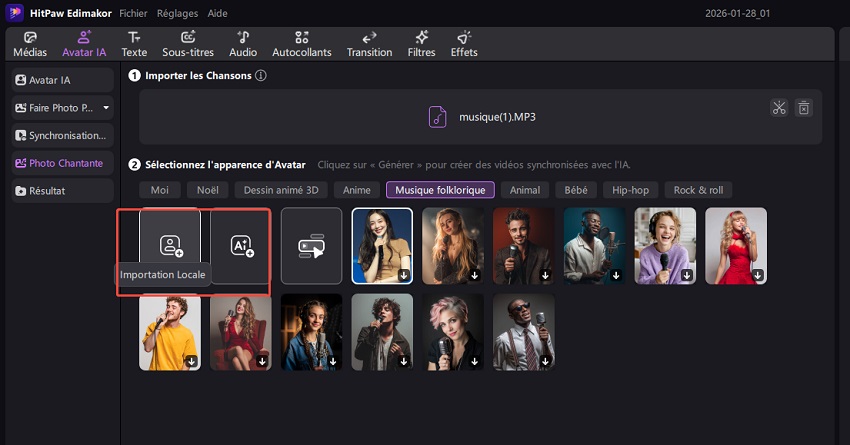
Task: Select the man in yellow shirt avatar
Action: [170, 331]
